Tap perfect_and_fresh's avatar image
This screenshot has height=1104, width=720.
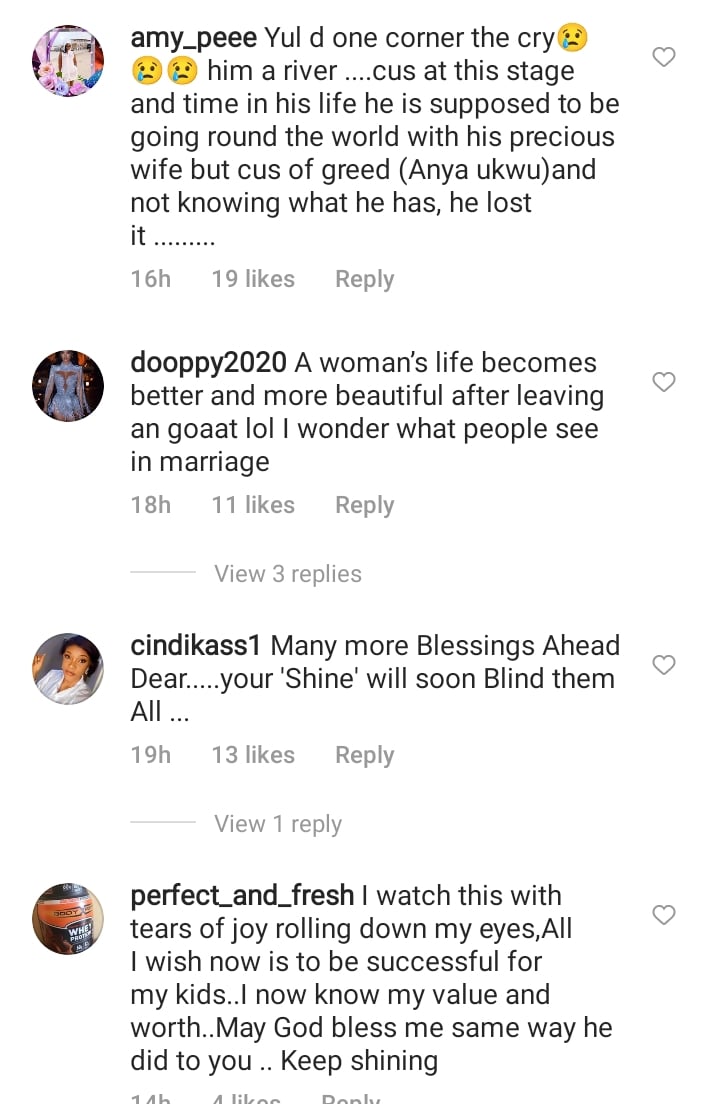coord(68,919)
